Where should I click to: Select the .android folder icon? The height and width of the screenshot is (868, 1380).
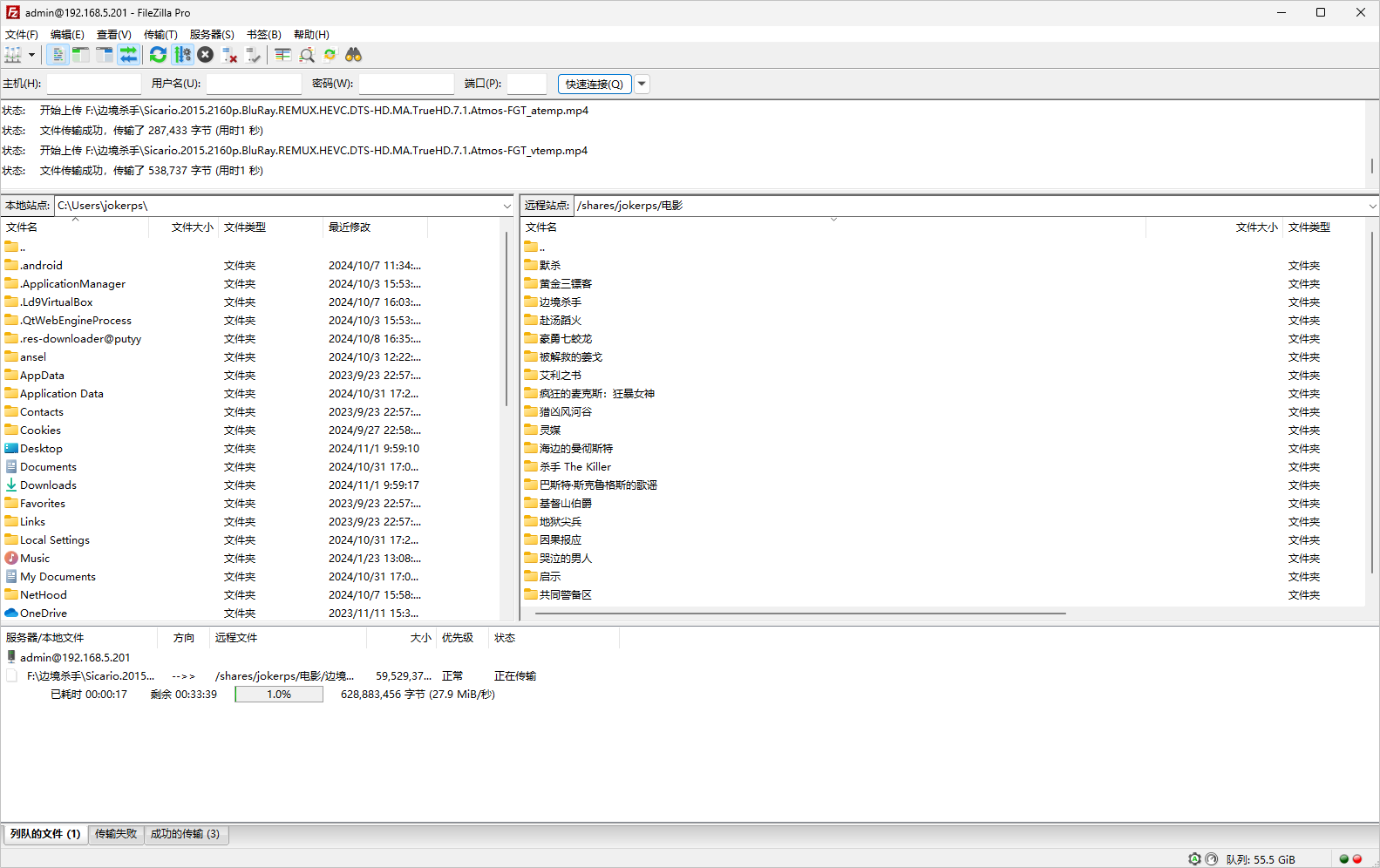[x=11, y=265]
